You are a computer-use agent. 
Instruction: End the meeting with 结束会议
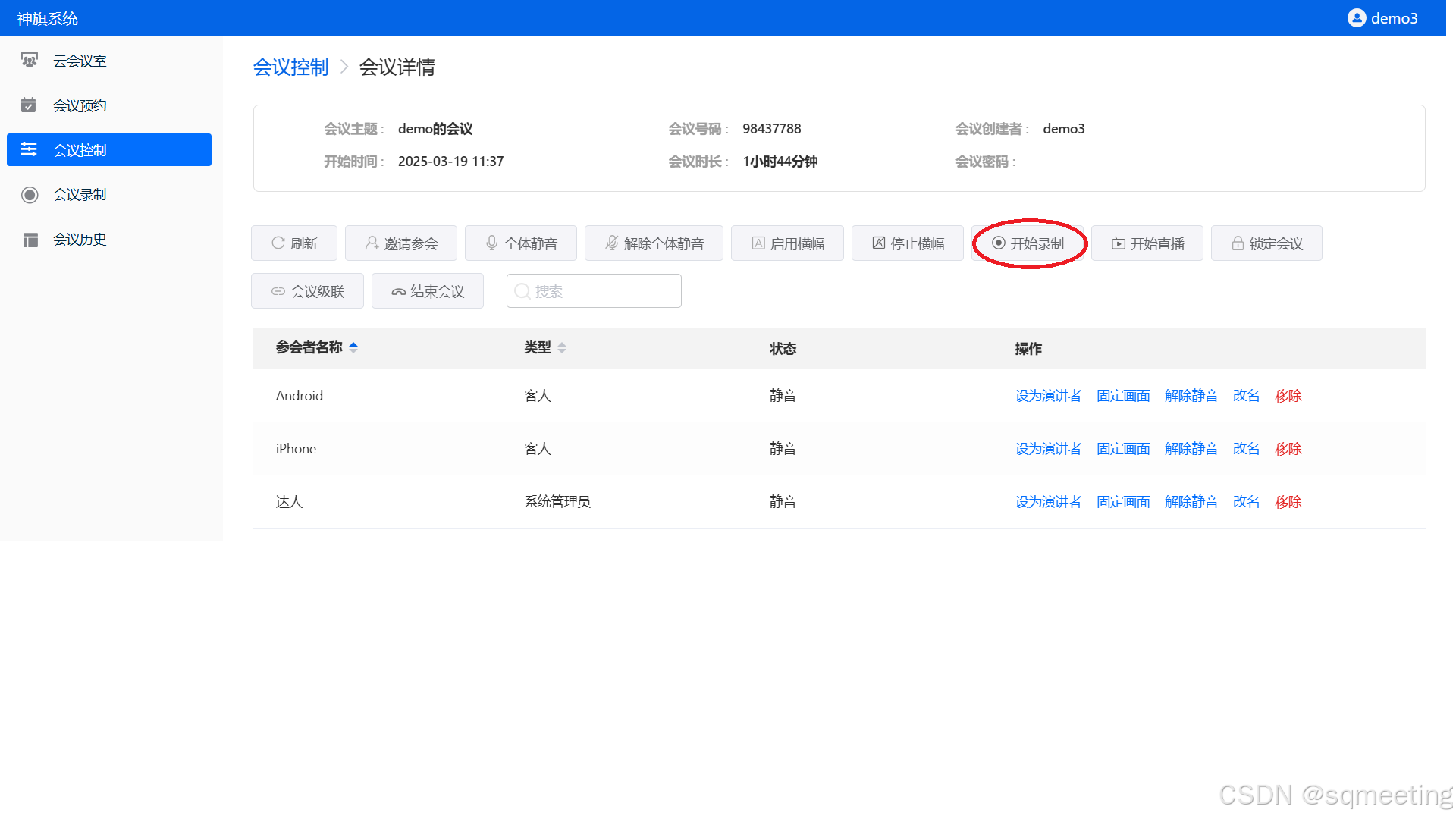point(428,291)
